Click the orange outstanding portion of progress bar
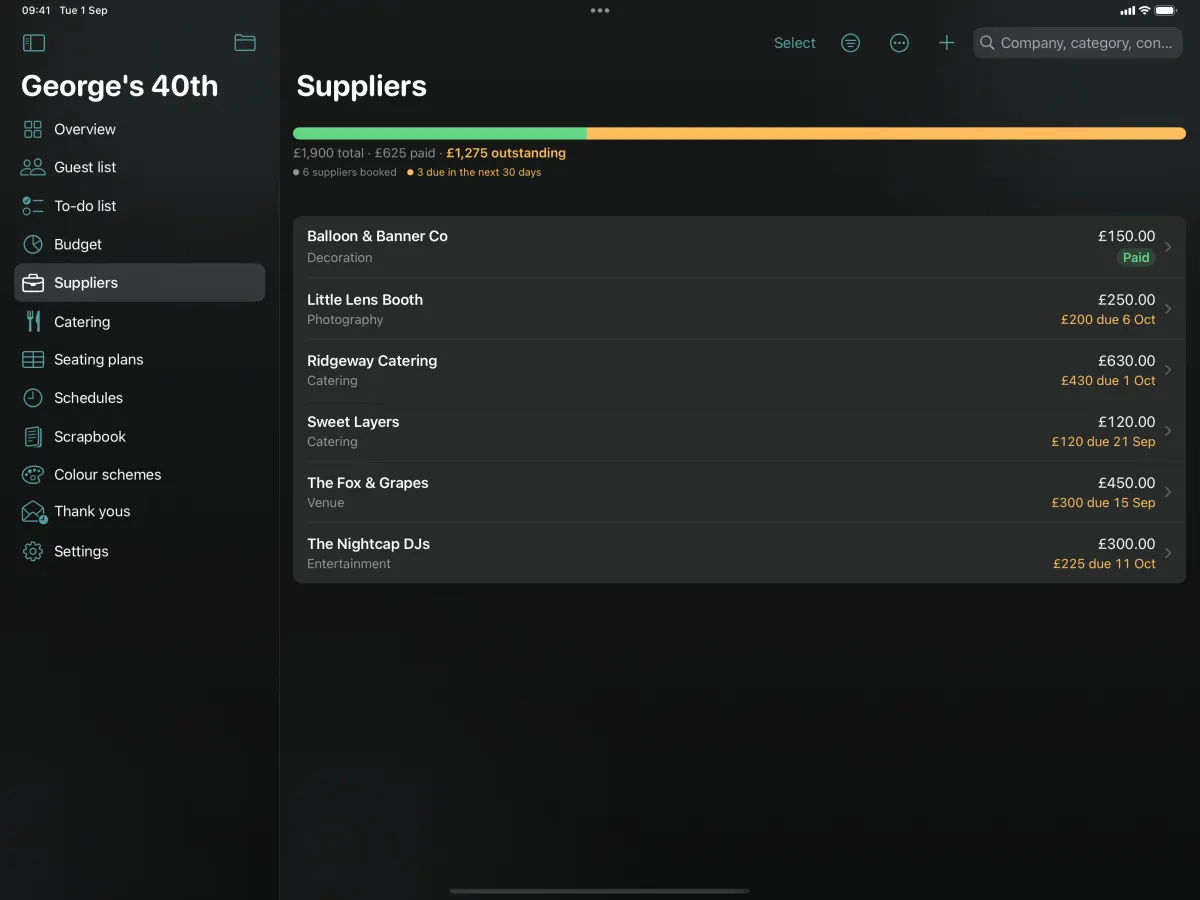 coord(886,133)
